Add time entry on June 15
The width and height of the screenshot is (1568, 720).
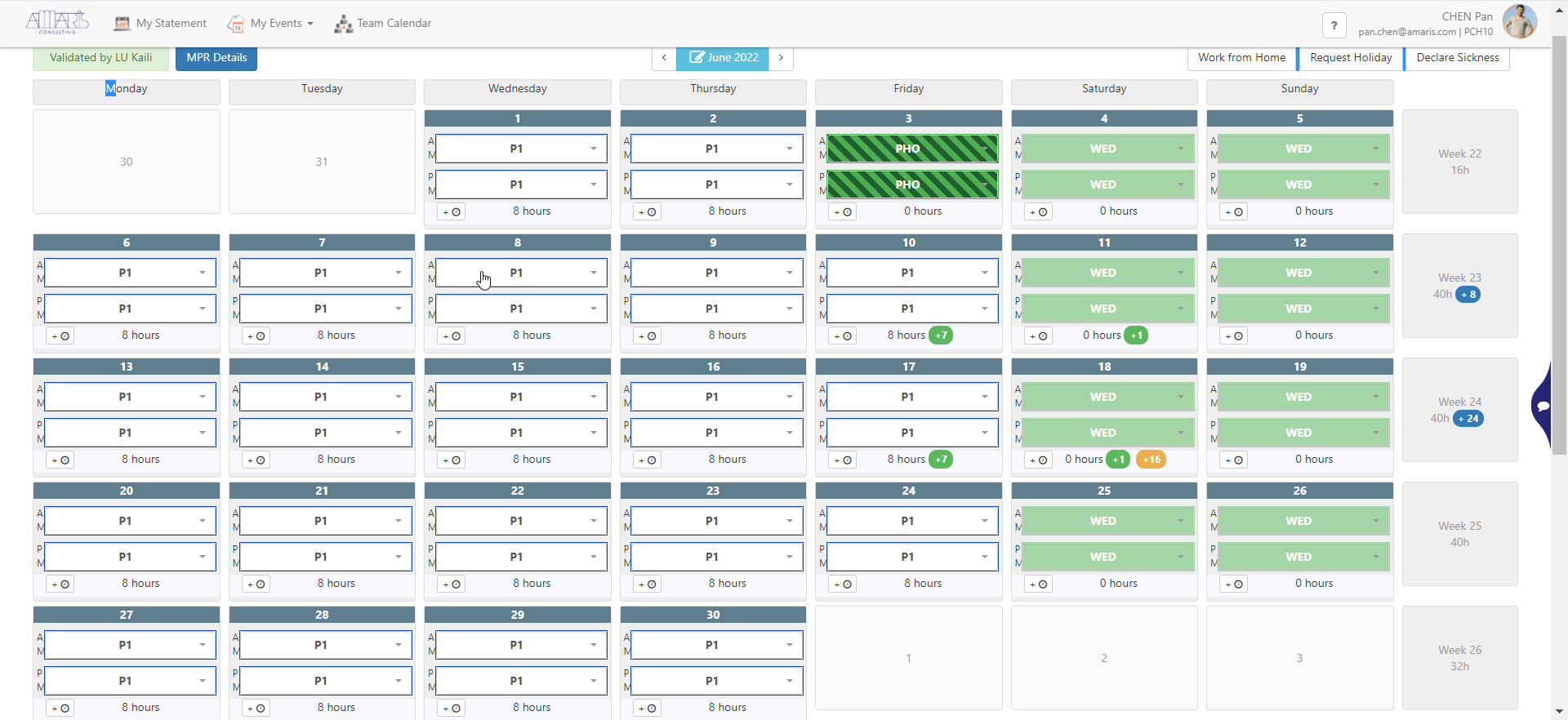click(x=452, y=460)
